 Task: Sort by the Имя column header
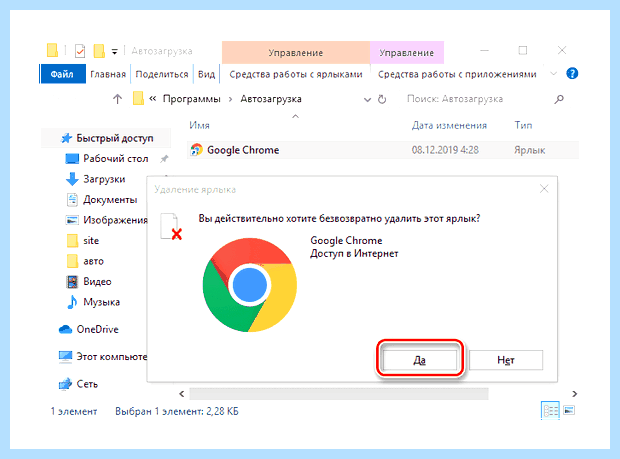(199, 125)
